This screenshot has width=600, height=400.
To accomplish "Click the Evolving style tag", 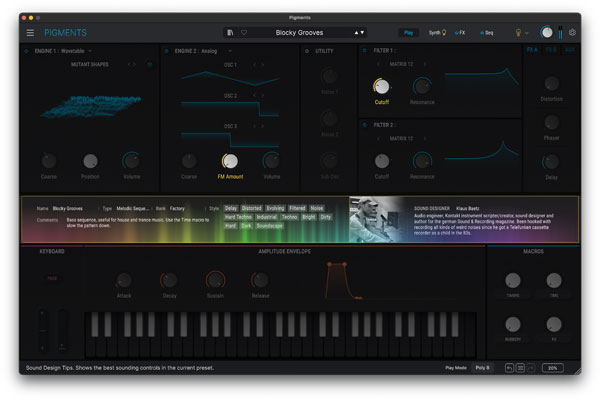I will point(275,208).
